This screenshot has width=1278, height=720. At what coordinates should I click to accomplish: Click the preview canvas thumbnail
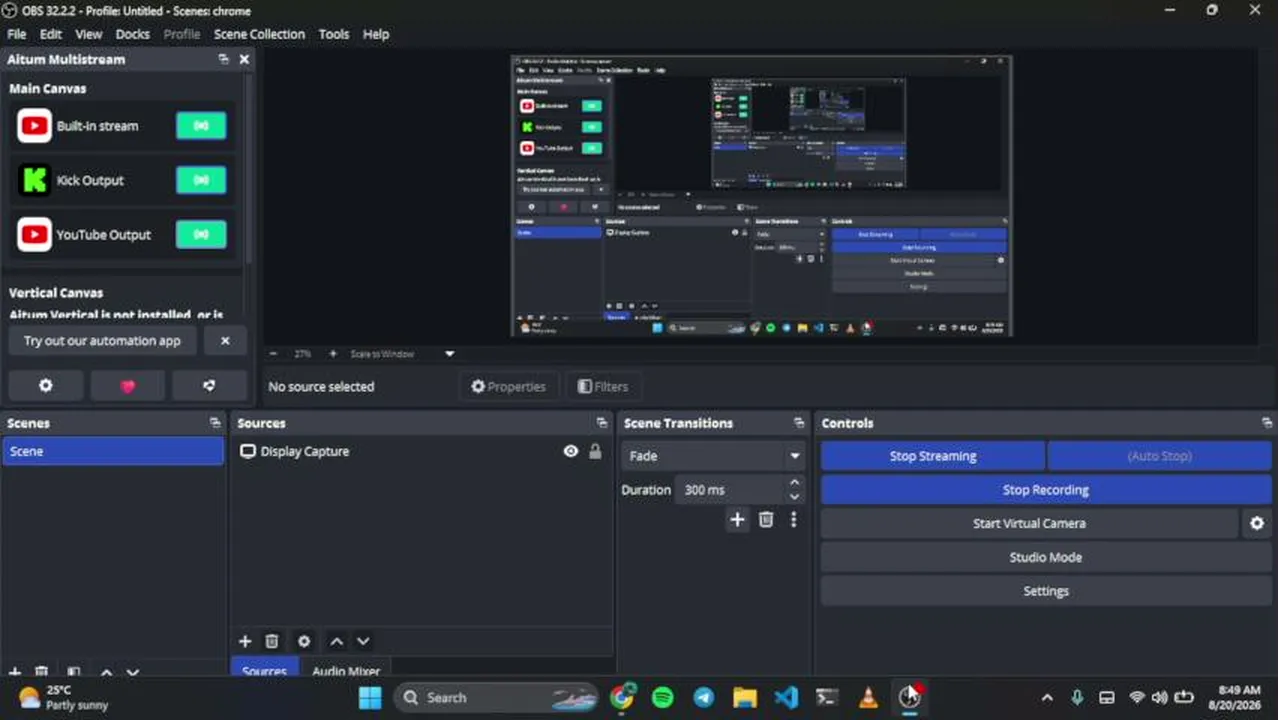[761, 196]
